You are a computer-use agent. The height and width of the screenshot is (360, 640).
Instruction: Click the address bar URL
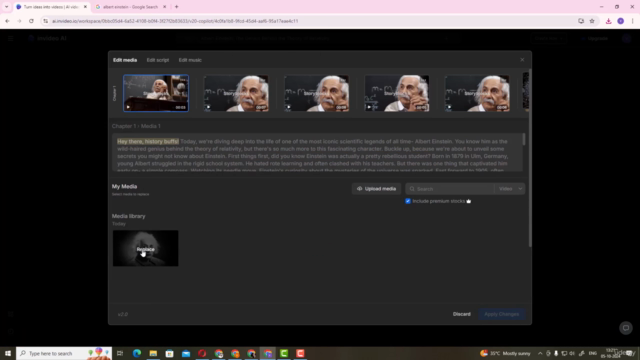tap(175, 21)
